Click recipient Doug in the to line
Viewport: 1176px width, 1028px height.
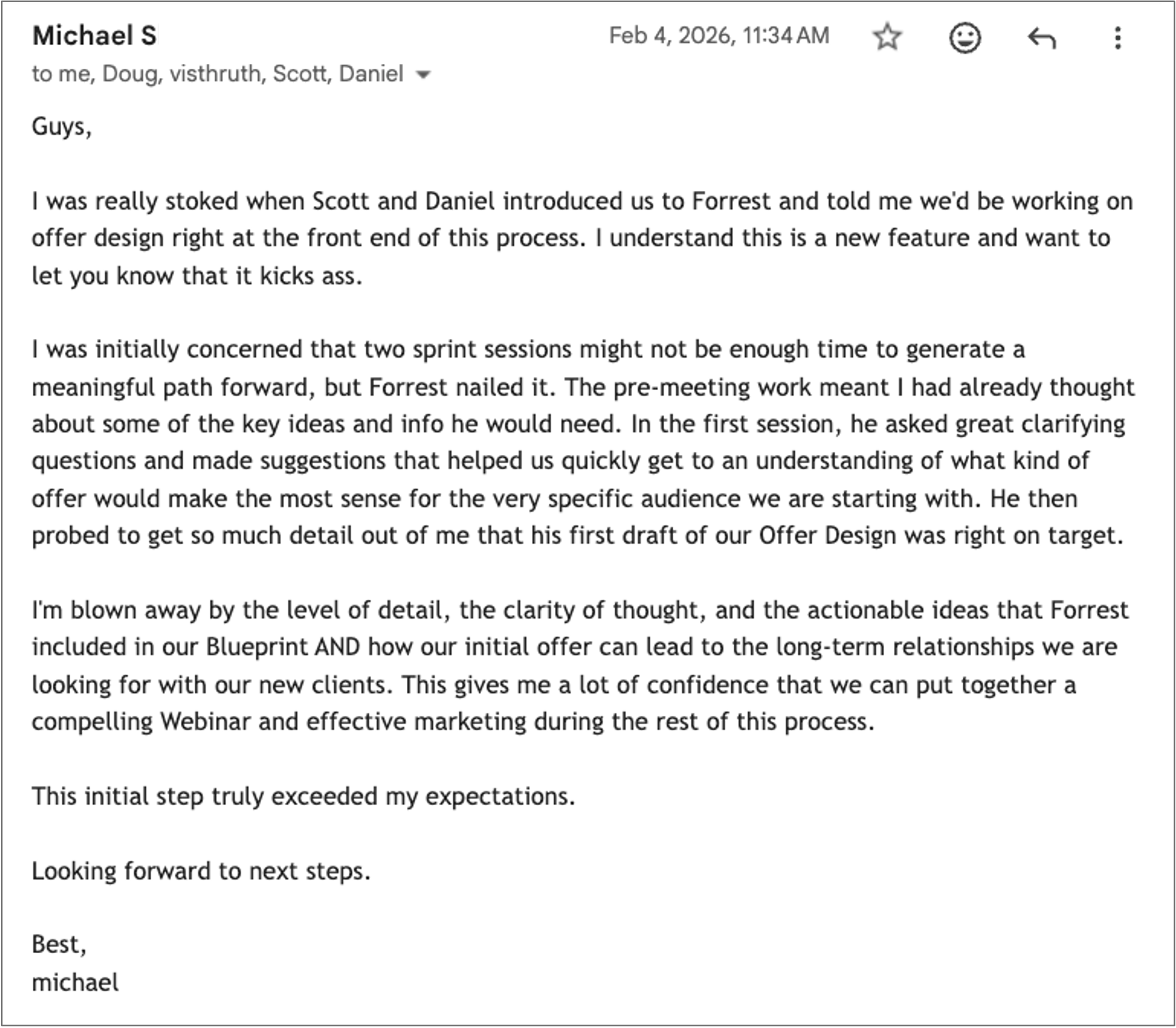click(x=129, y=74)
